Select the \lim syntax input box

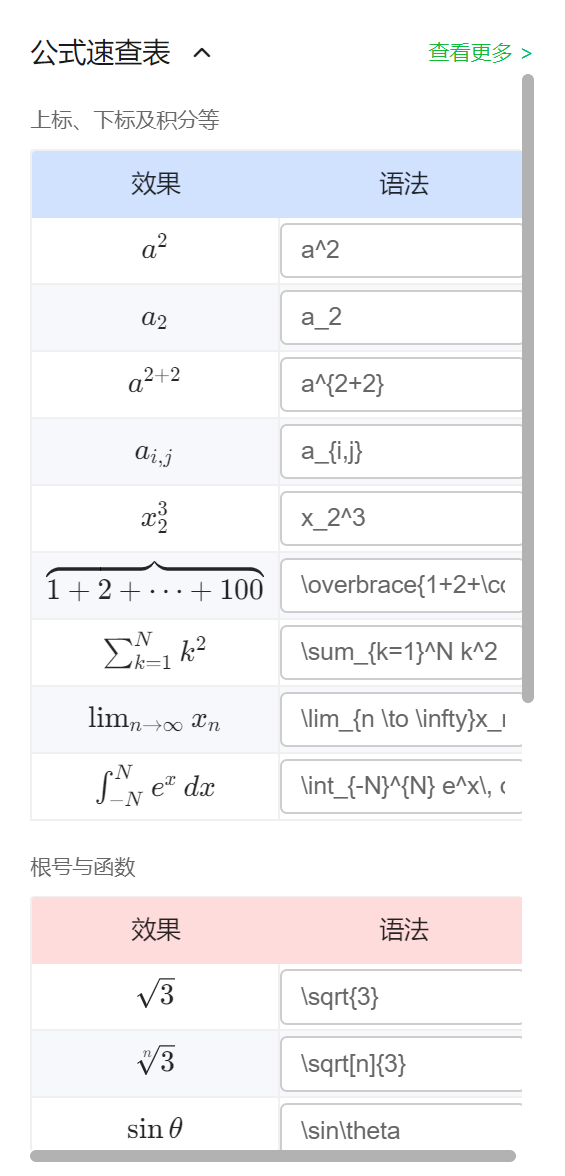(x=401, y=719)
